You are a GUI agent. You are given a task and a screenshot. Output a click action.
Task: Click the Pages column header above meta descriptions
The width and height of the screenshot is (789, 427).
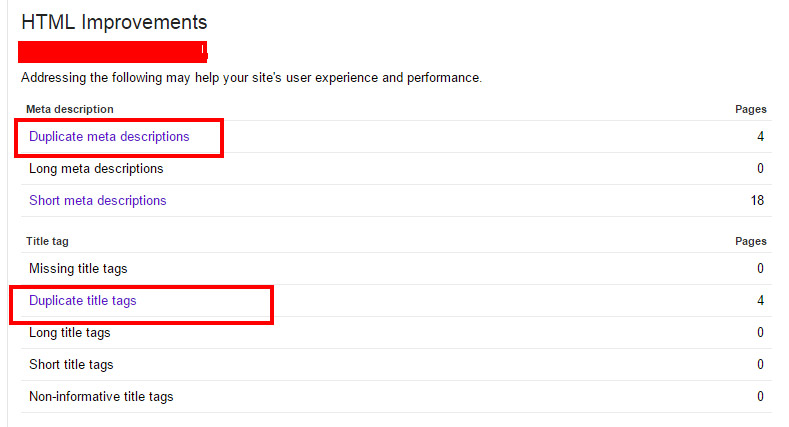(x=751, y=109)
